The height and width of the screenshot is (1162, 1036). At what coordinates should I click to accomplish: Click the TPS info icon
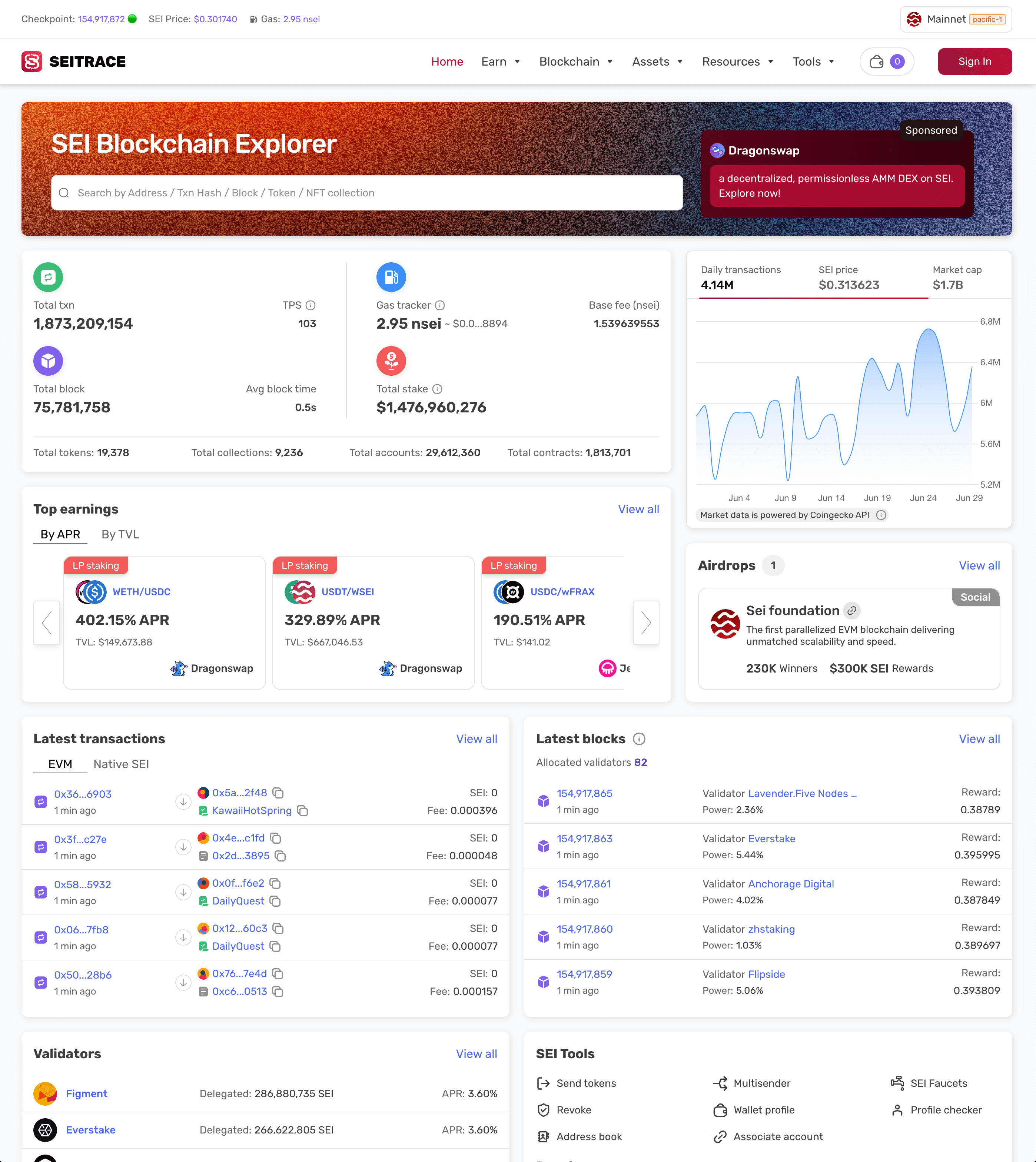pyautogui.click(x=310, y=305)
